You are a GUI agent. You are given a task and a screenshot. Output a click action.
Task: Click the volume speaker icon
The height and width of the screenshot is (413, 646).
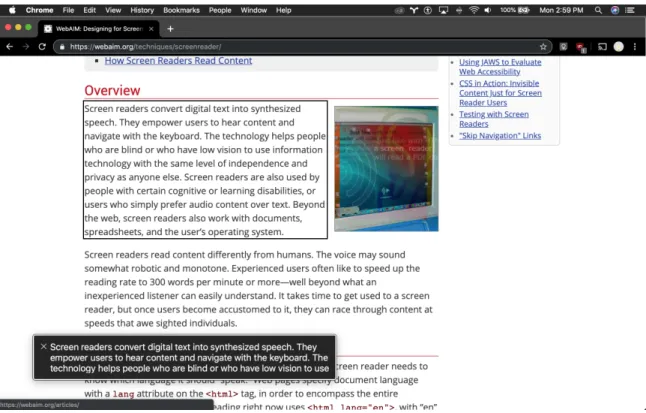[x=488, y=10]
